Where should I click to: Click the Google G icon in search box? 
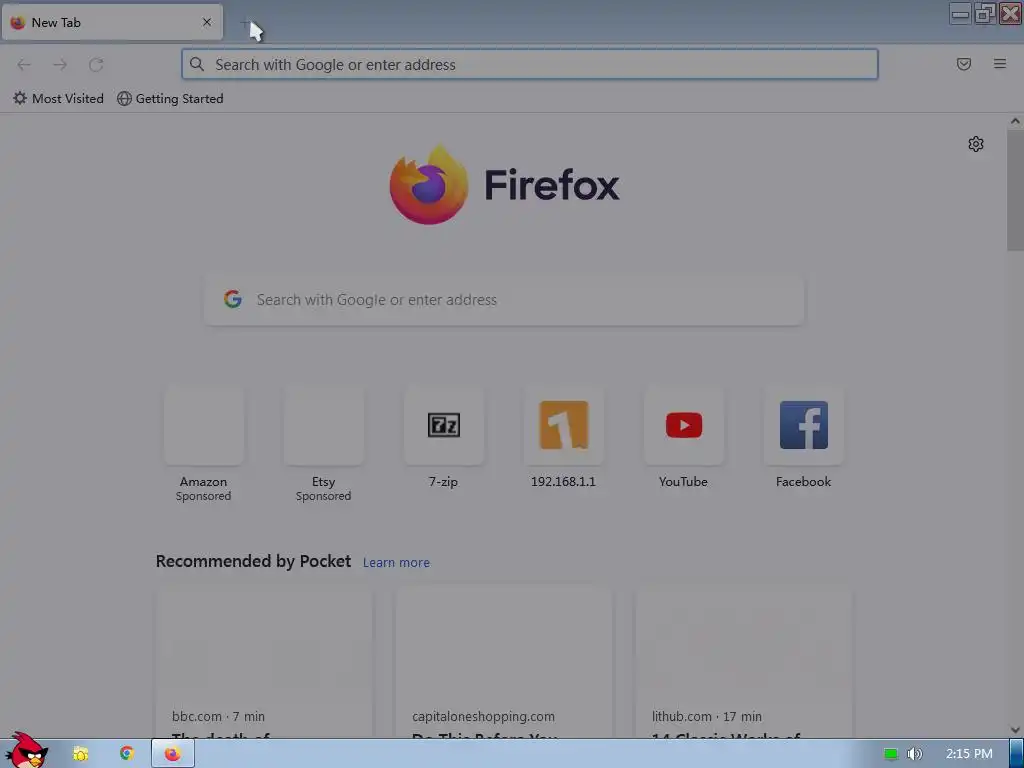tap(233, 299)
